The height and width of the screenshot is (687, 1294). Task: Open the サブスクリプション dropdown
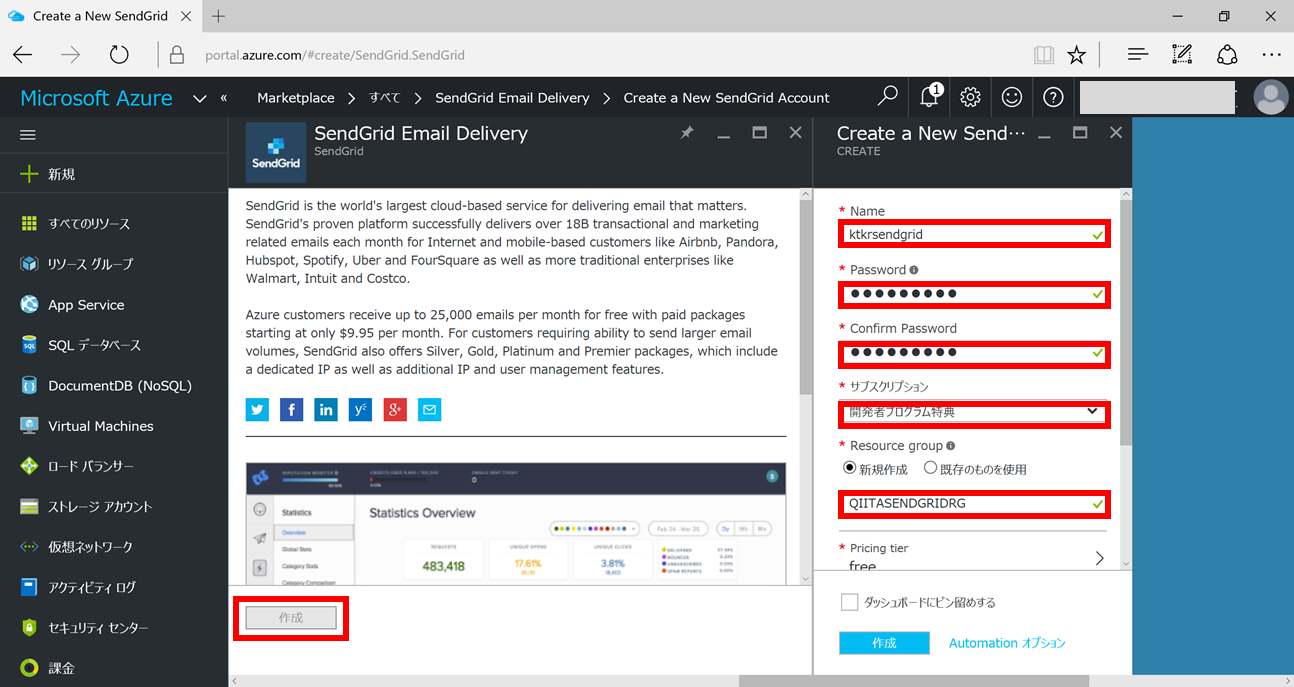point(974,412)
